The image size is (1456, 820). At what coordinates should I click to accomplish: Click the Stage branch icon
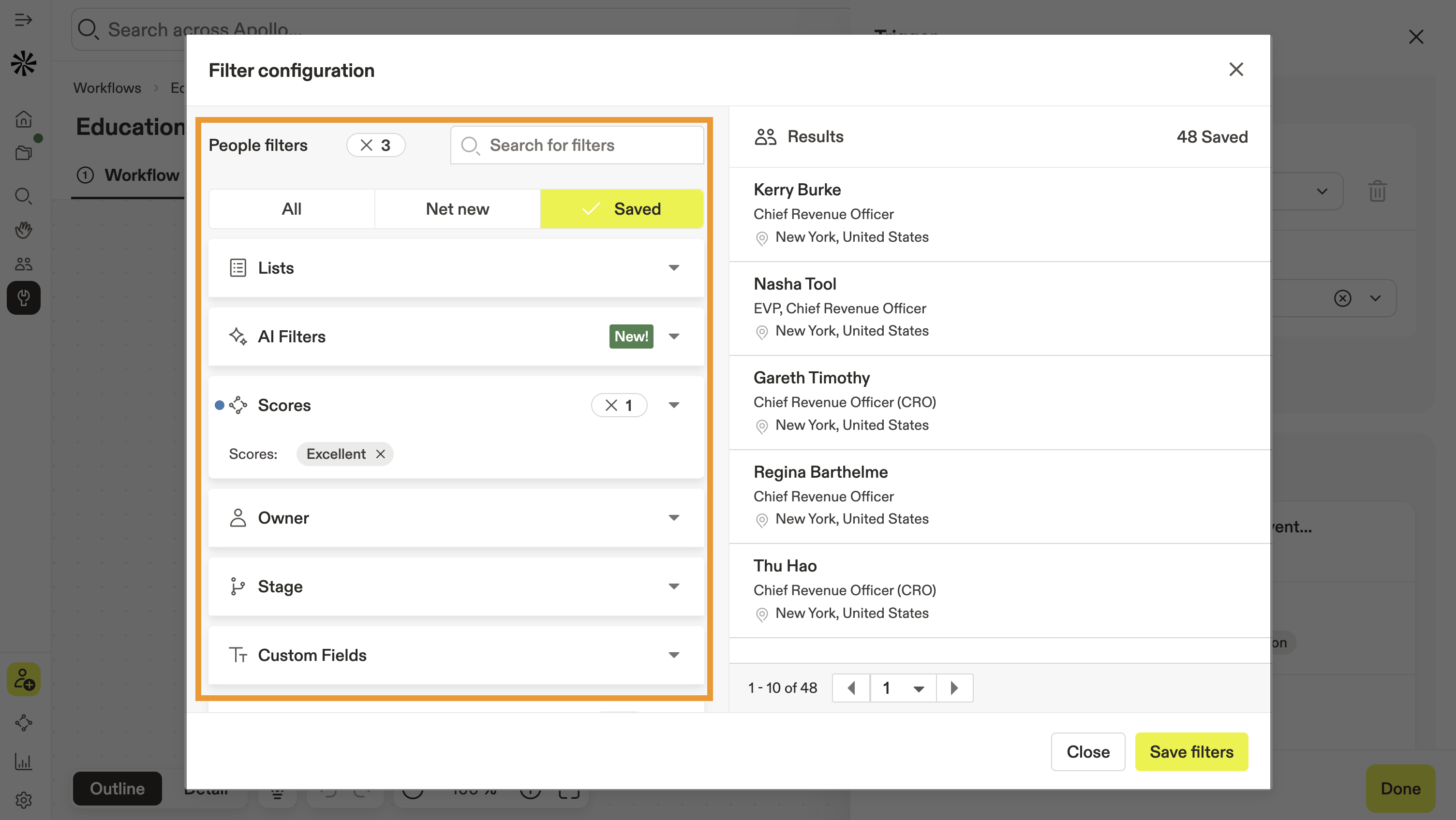(238, 586)
